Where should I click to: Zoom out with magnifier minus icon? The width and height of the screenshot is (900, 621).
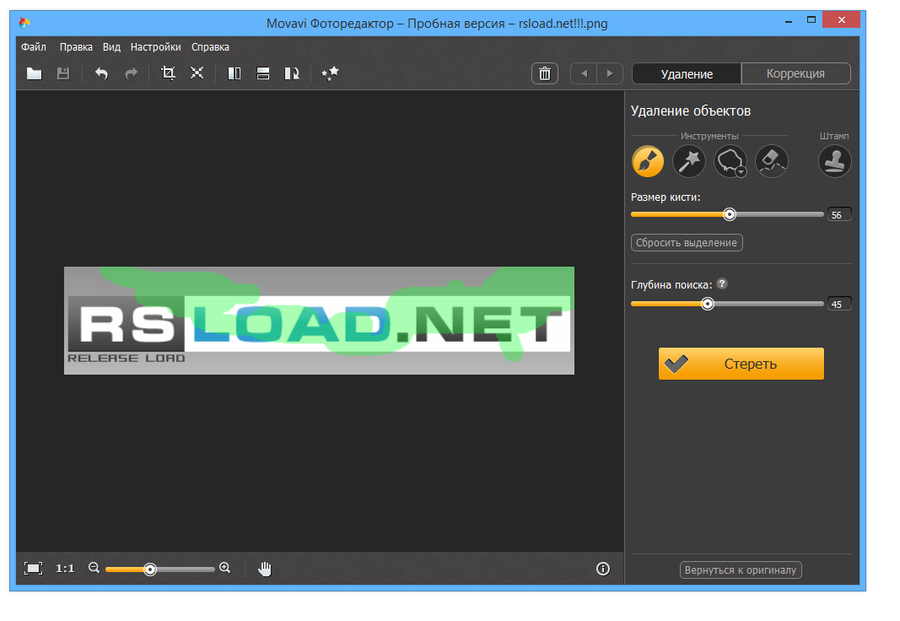[94, 568]
